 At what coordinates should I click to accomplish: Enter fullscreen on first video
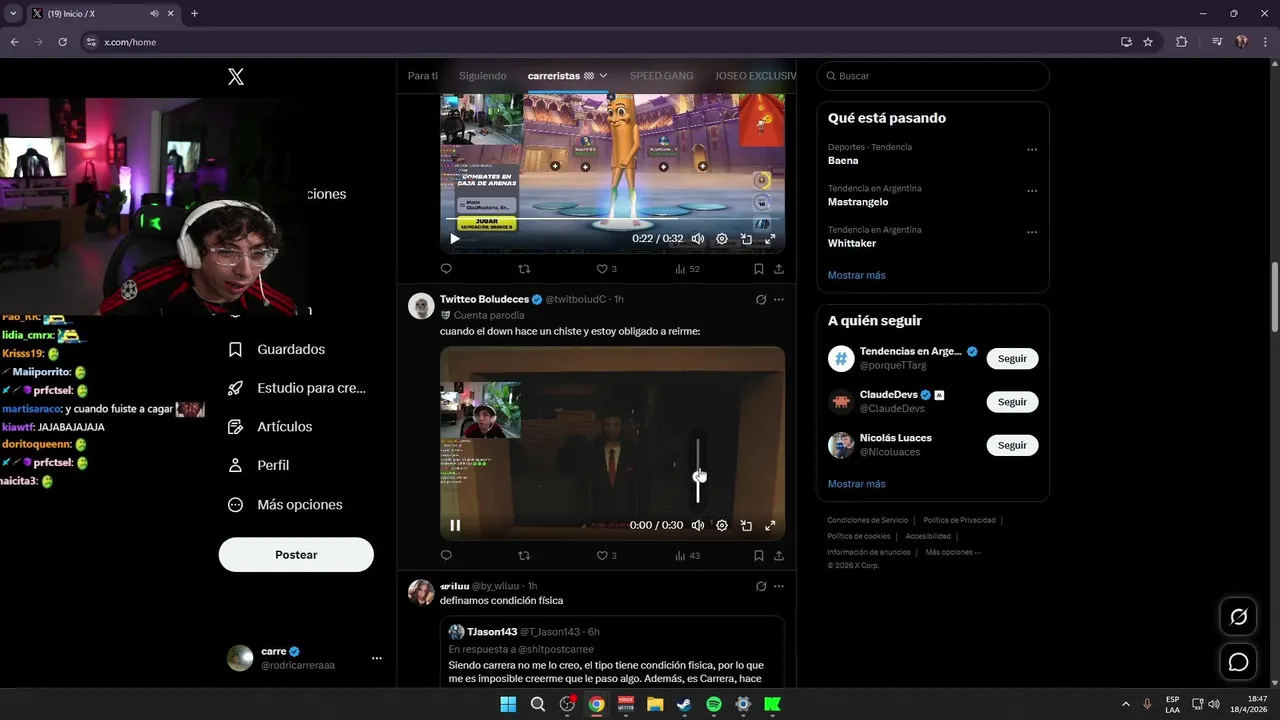click(770, 239)
